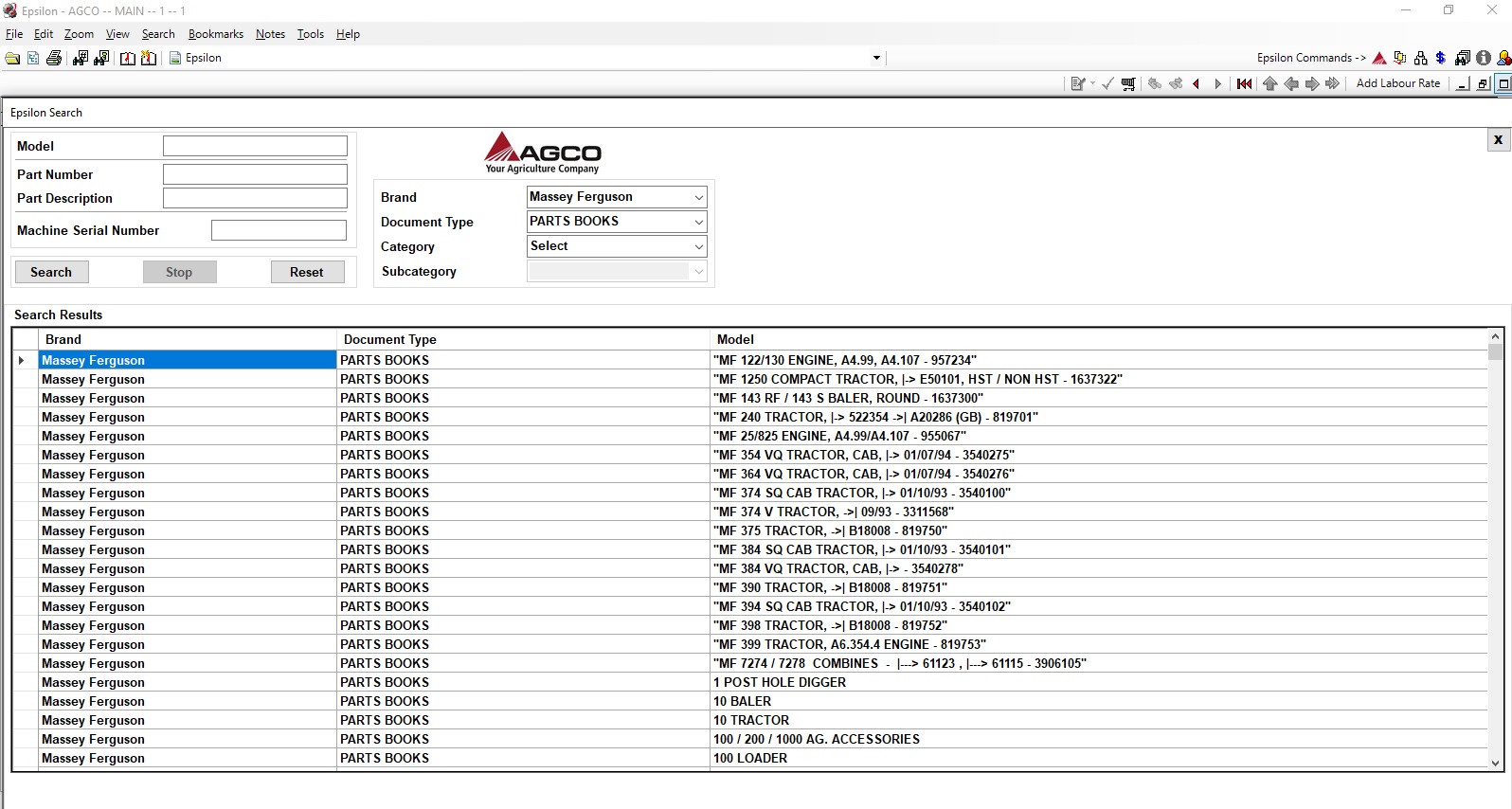Click the gray left arrow back icon

point(1291,83)
